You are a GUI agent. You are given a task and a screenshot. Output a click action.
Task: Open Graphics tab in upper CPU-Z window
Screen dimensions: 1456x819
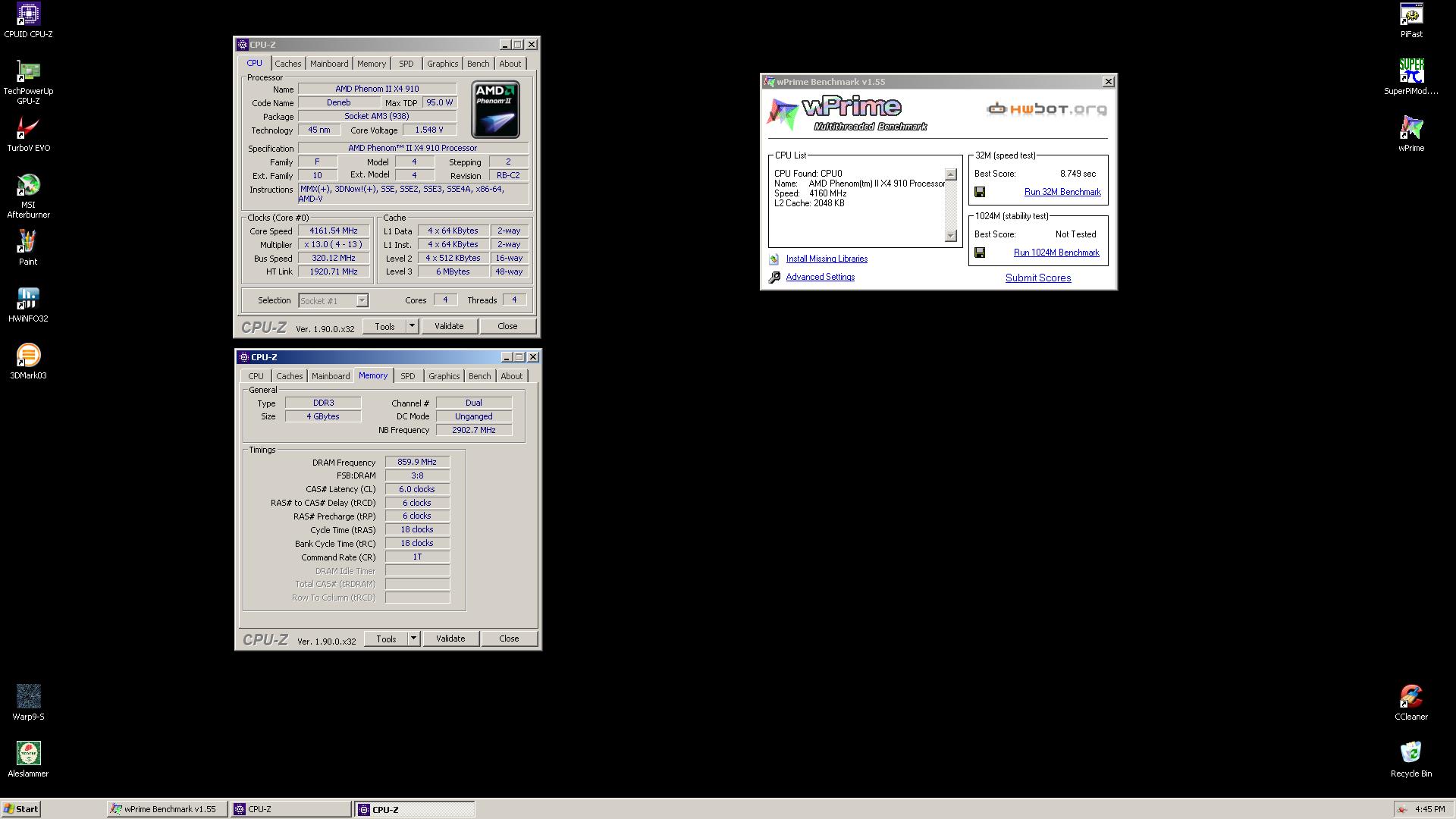point(443,64)
